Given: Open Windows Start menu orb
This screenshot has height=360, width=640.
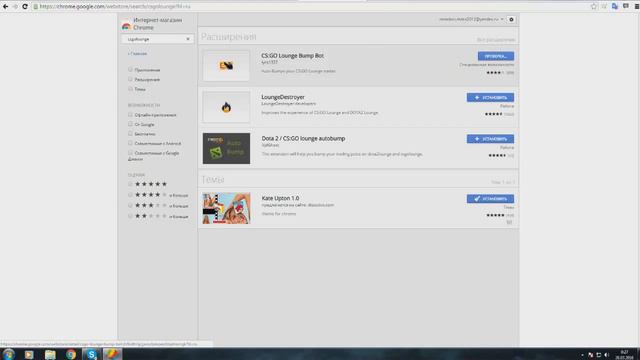Looking at the screenshot, I should (9, 354).
